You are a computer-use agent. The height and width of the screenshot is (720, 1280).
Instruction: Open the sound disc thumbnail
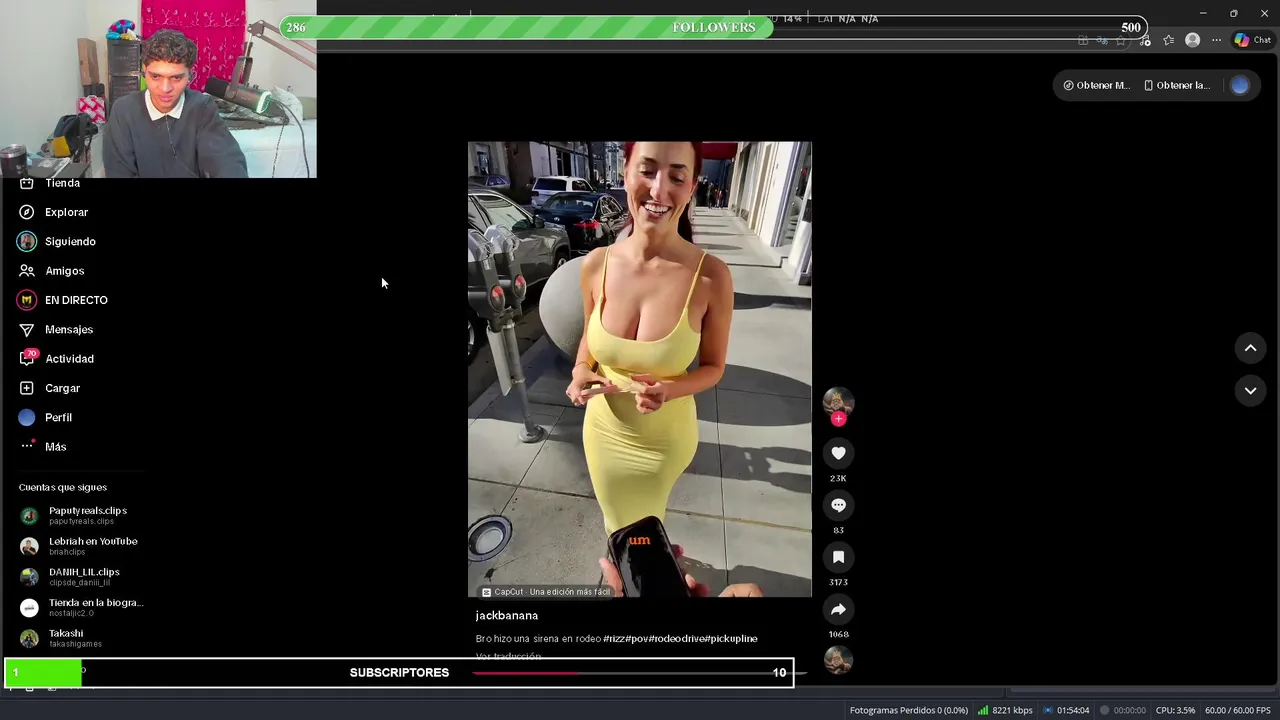click(x=838, y=660)
